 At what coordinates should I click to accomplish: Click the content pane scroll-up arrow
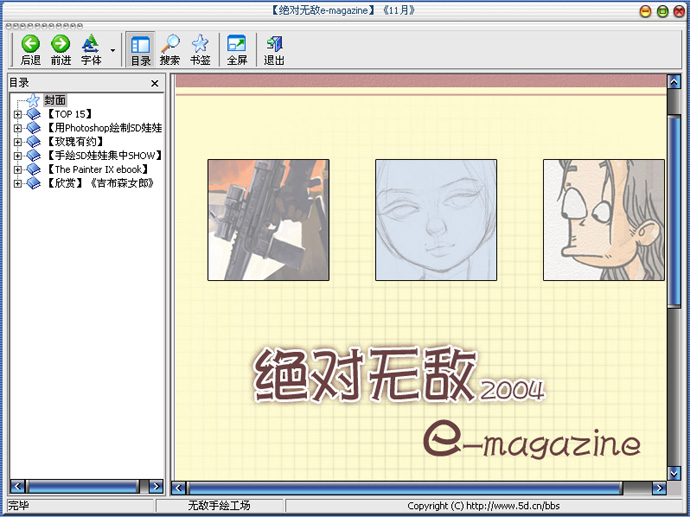[674, 82]
